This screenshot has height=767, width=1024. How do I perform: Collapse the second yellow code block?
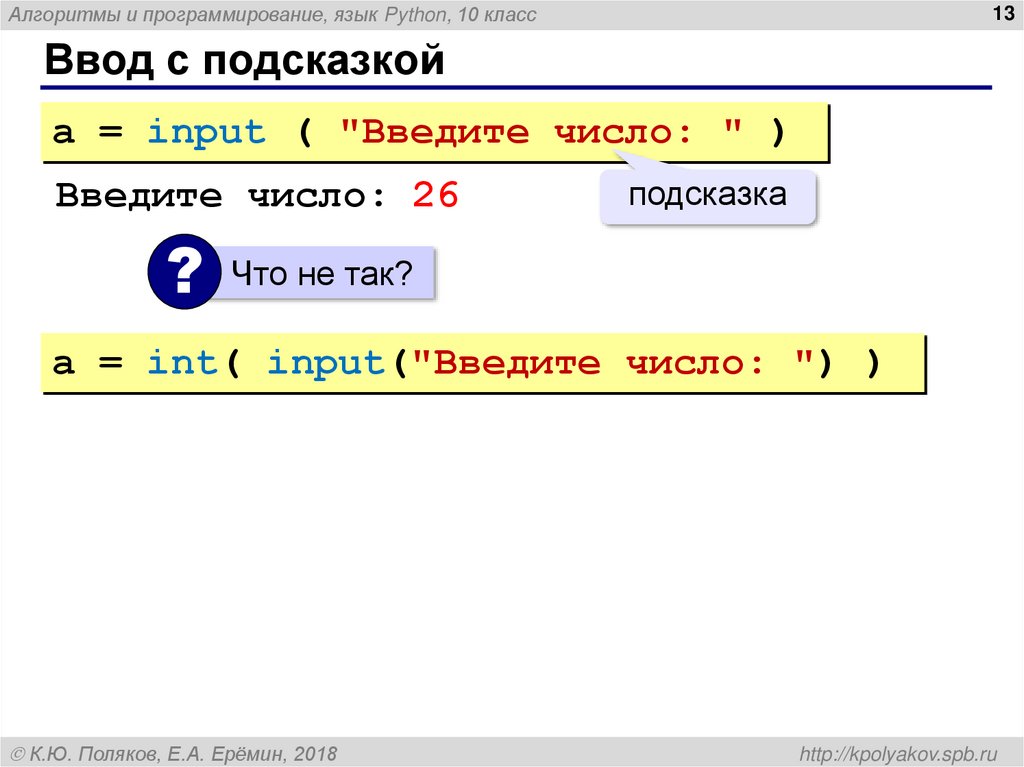point(485,362)
